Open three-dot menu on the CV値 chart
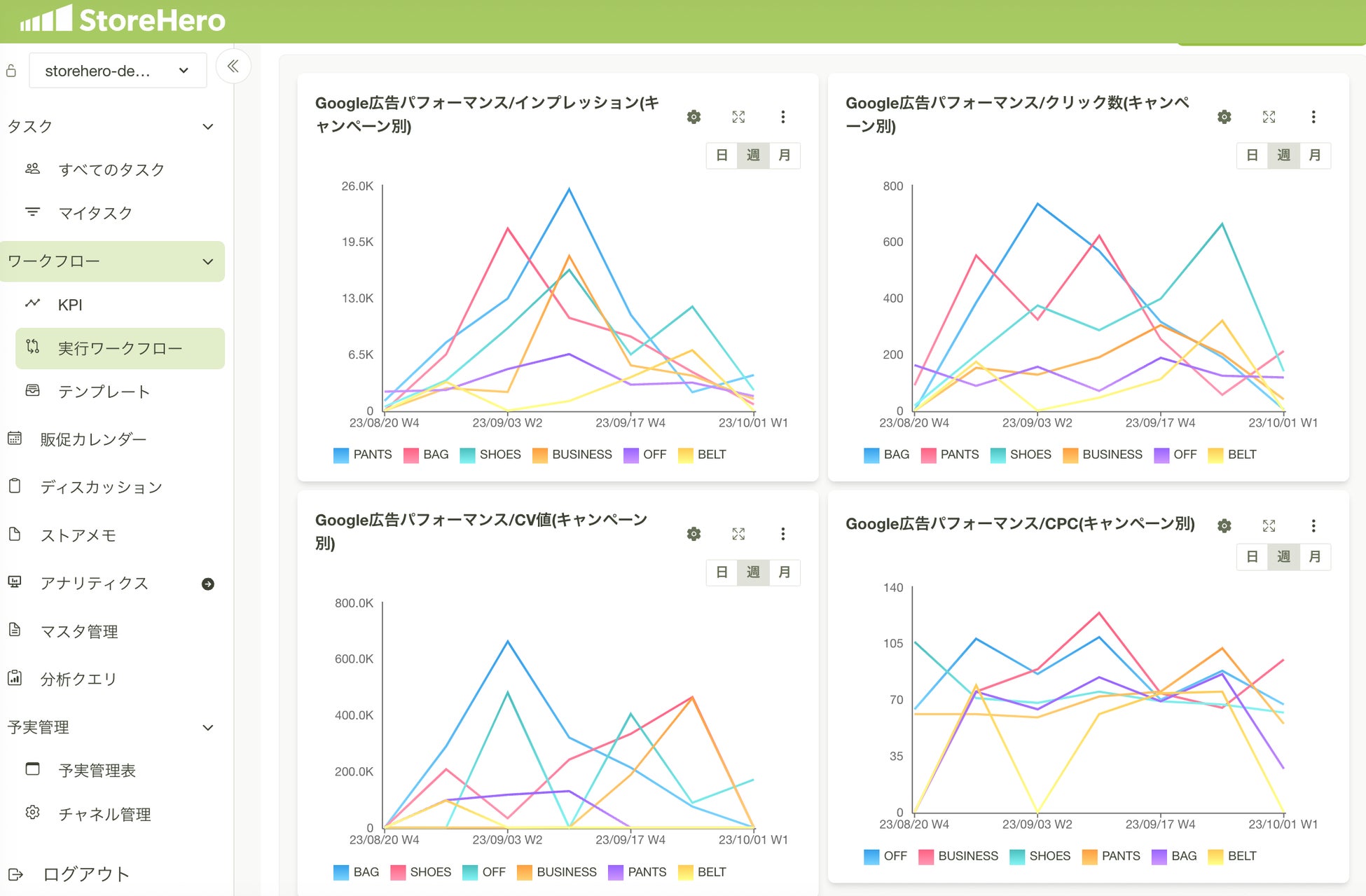This screenshot has height=896, width=1366. coord(782,534)
